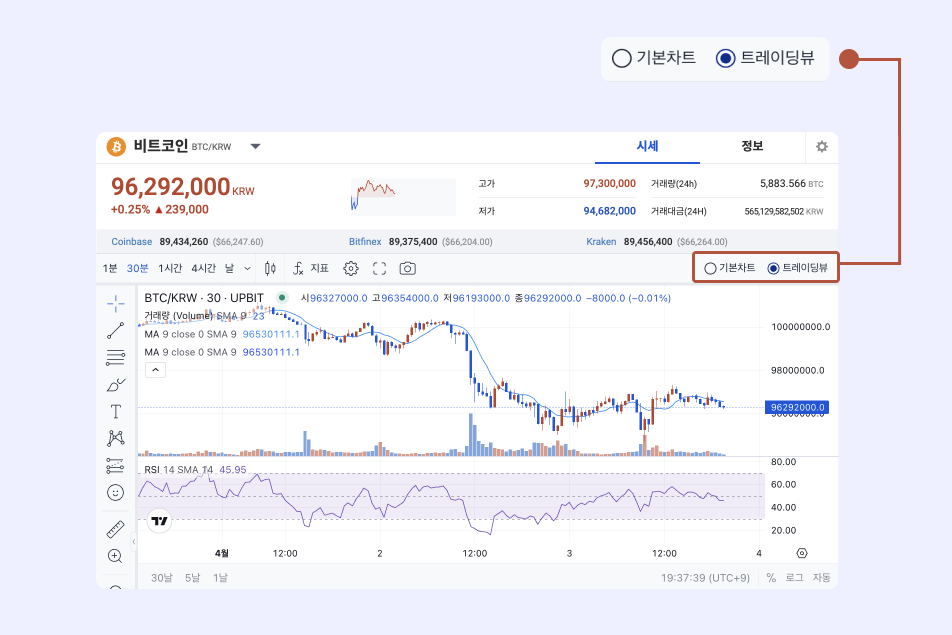Click the TradingView logo badge
The width and height of the screenshot is (952, 635).
159,521
